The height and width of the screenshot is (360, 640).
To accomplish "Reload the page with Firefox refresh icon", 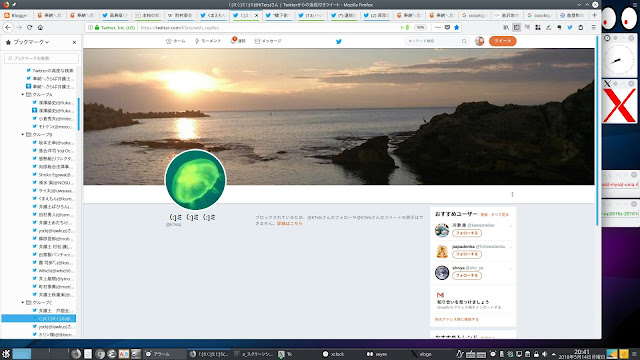I will [x=29, y=27].
